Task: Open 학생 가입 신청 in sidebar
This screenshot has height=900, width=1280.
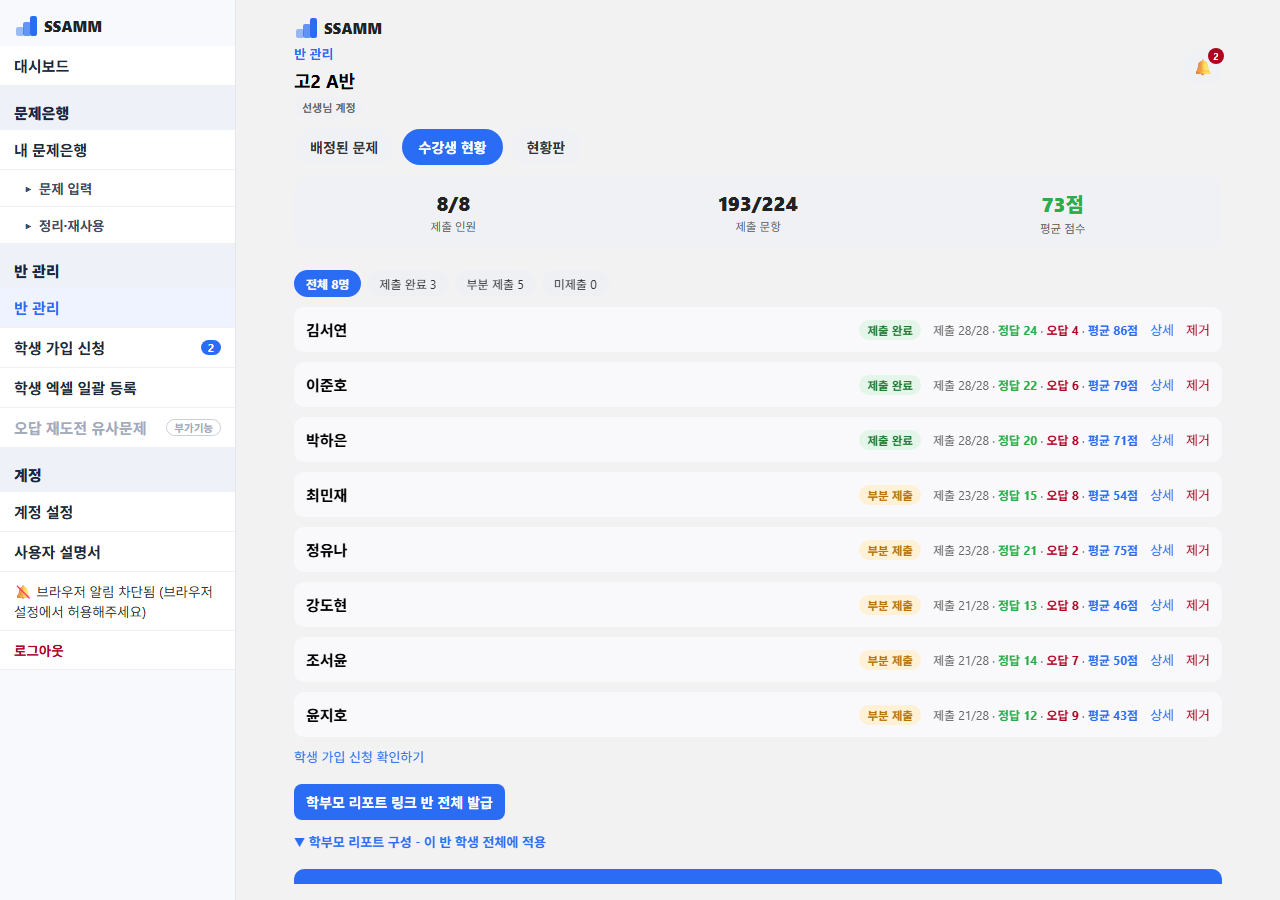Action: [x=117, y=348]
